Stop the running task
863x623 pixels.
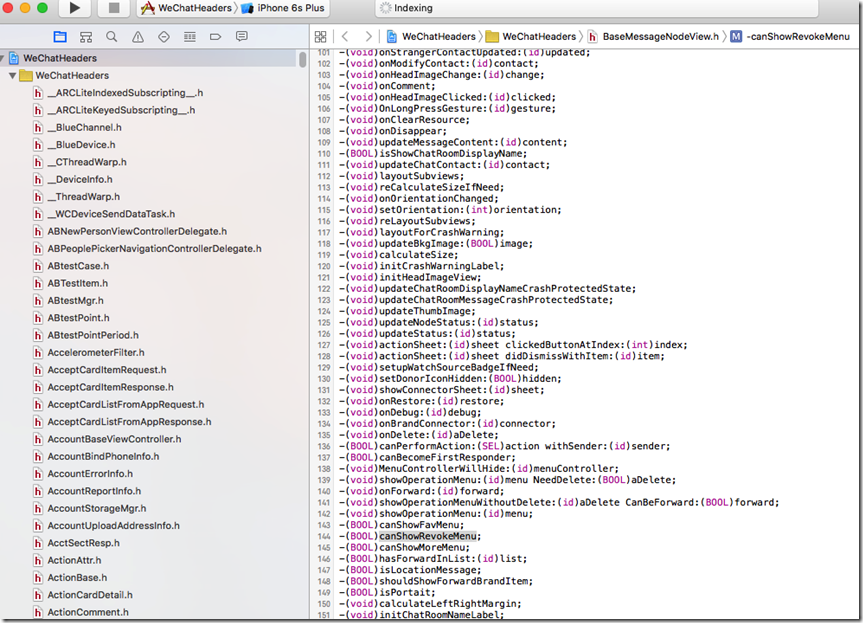(x=114, y=8)
